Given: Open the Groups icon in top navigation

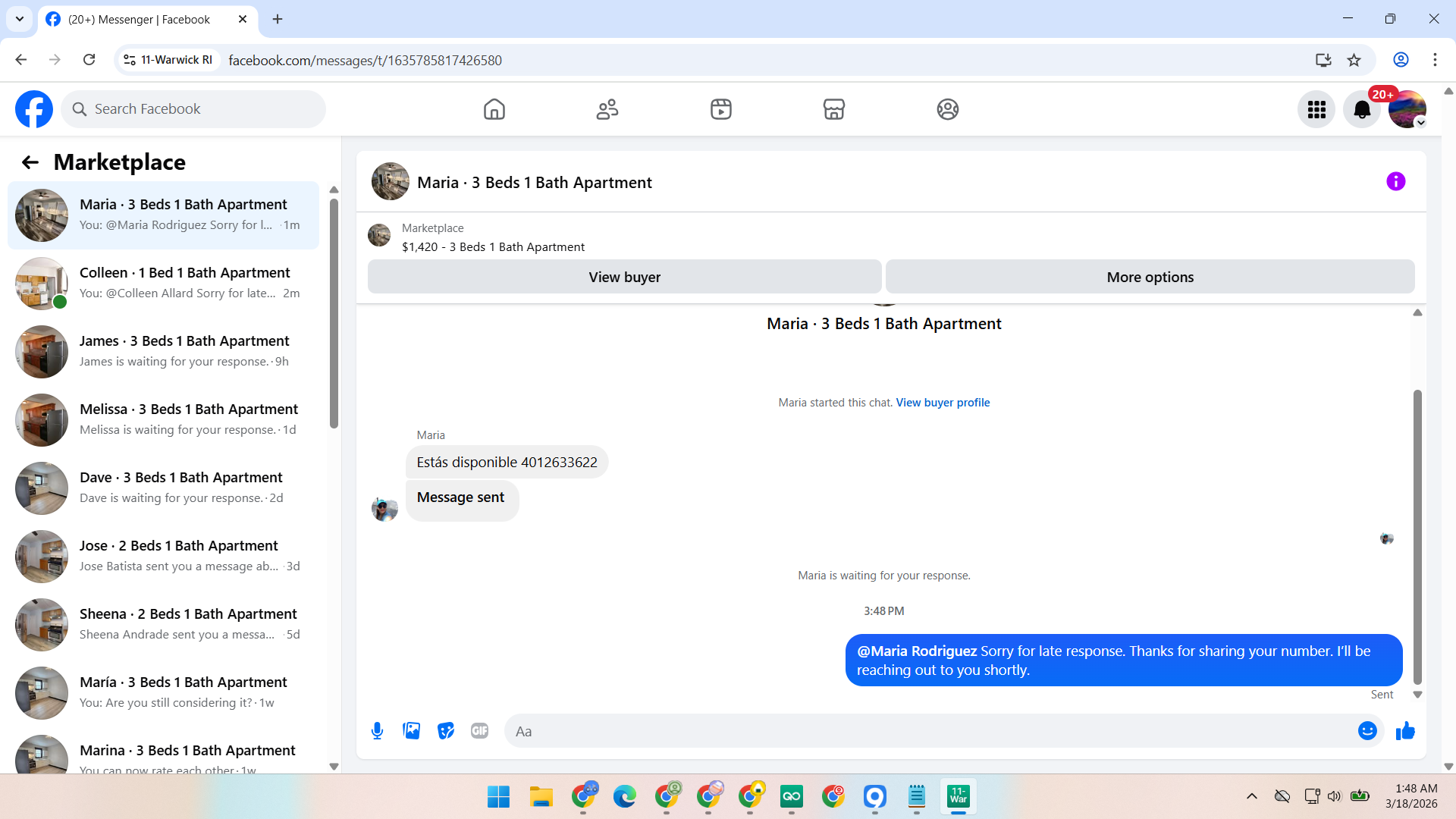Looking at the screenshot, I should point(948,109).
